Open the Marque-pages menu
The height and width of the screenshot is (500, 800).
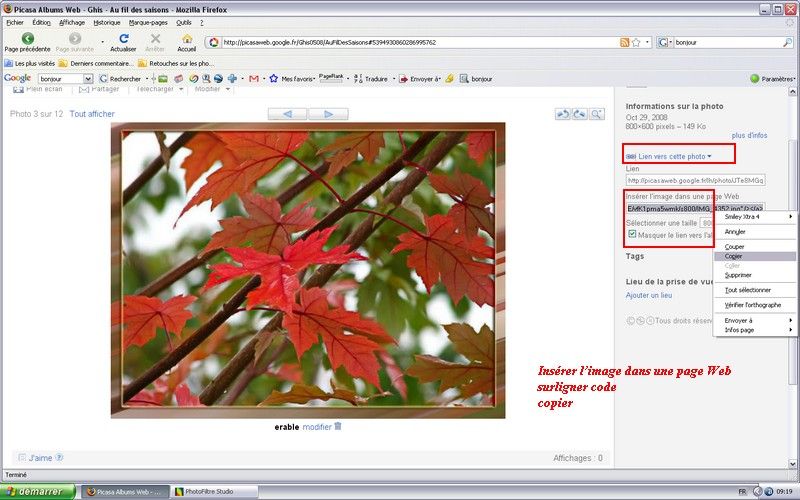click(148, 22)
